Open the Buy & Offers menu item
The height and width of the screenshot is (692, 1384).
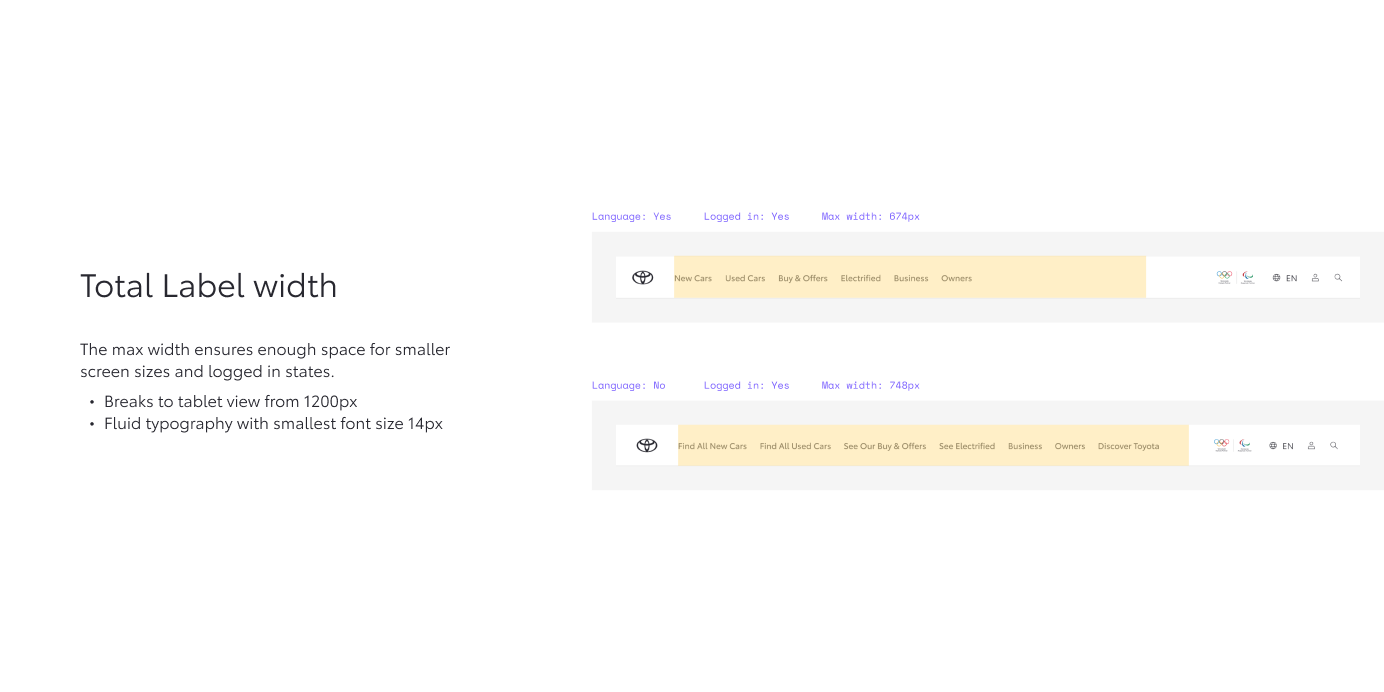803,278
